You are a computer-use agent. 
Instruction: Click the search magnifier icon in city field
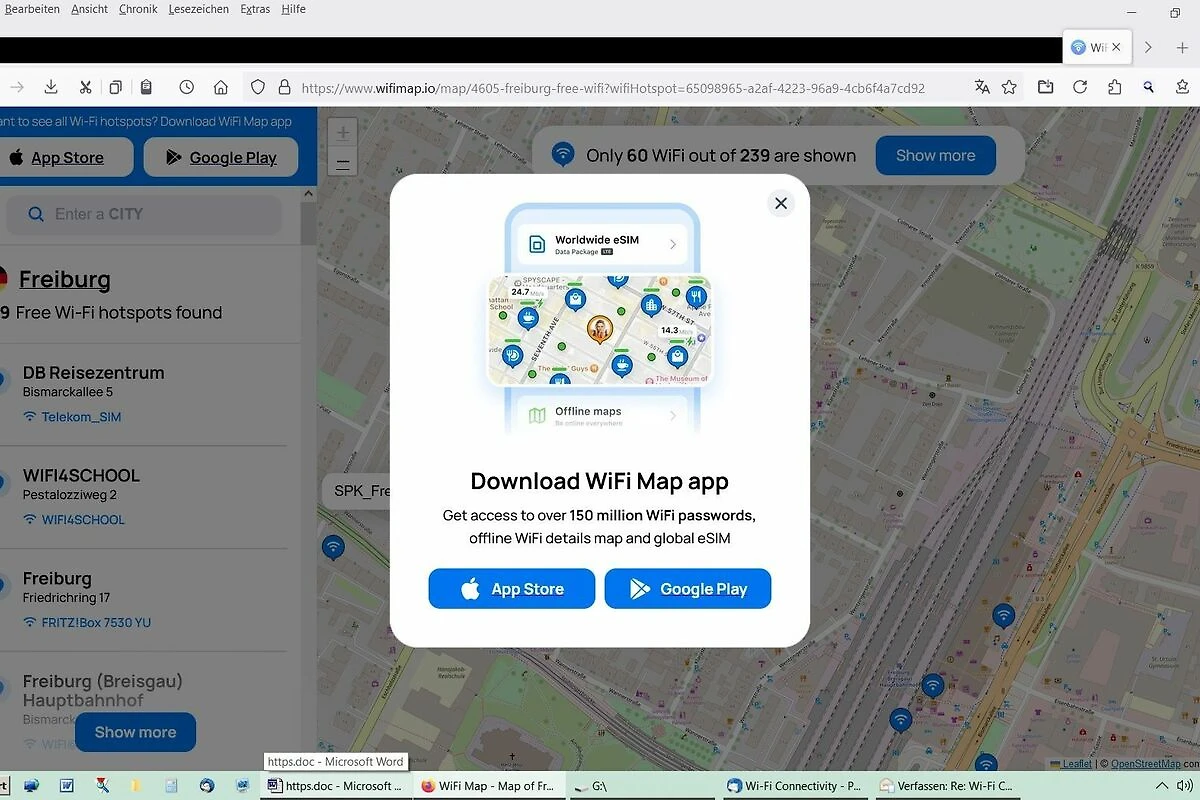36,214
